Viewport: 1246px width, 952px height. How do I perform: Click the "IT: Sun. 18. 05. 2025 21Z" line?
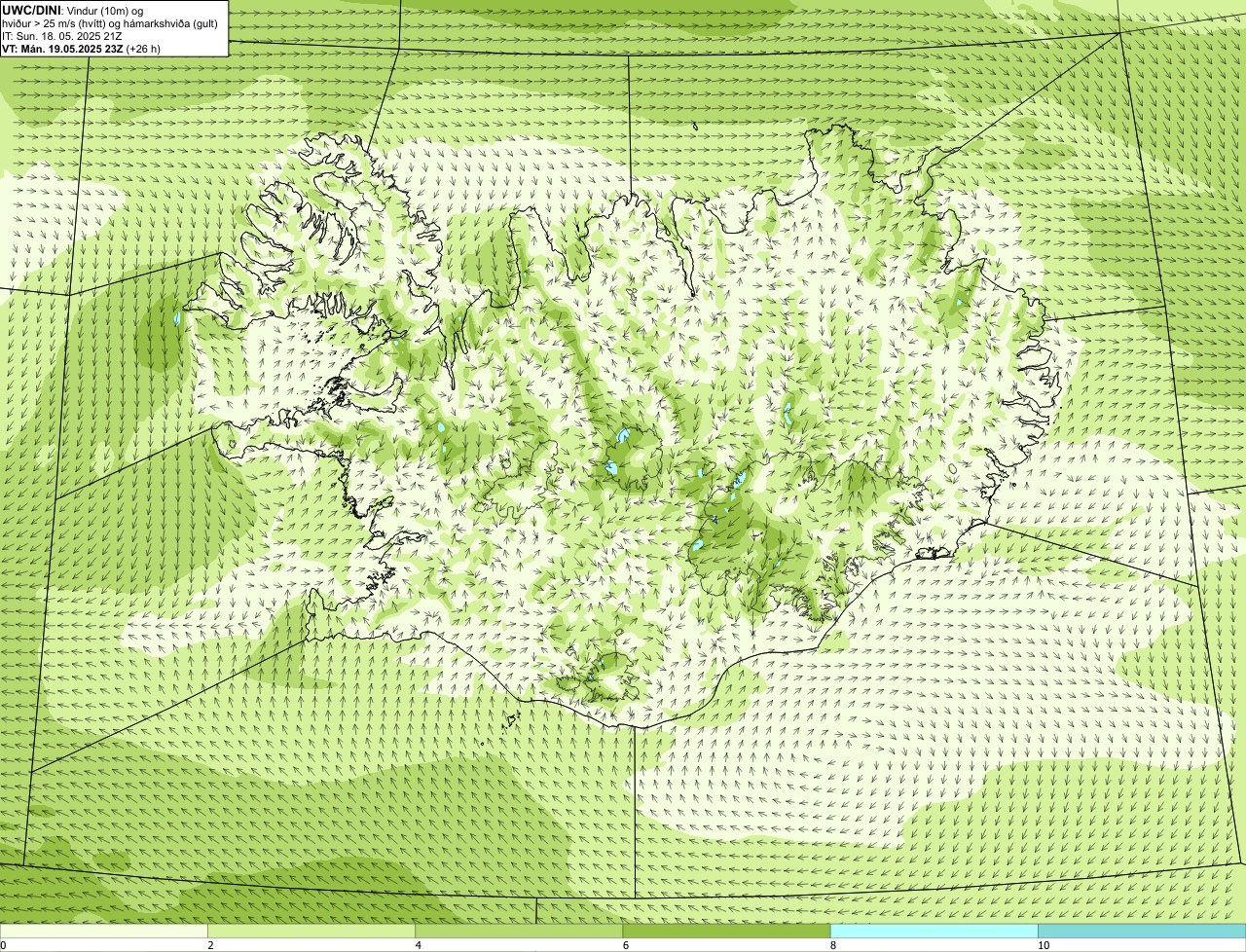pyautogui.click(x=62, y=35)
